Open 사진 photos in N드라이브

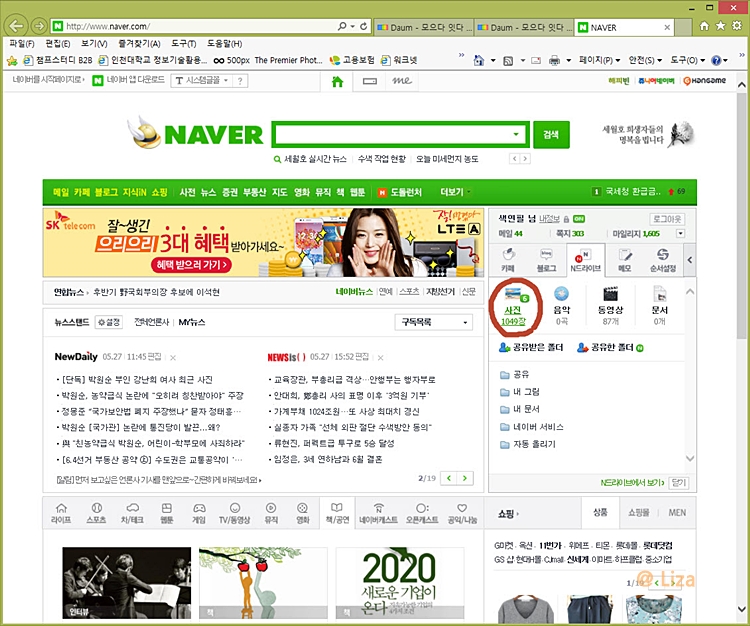point(513,306)
